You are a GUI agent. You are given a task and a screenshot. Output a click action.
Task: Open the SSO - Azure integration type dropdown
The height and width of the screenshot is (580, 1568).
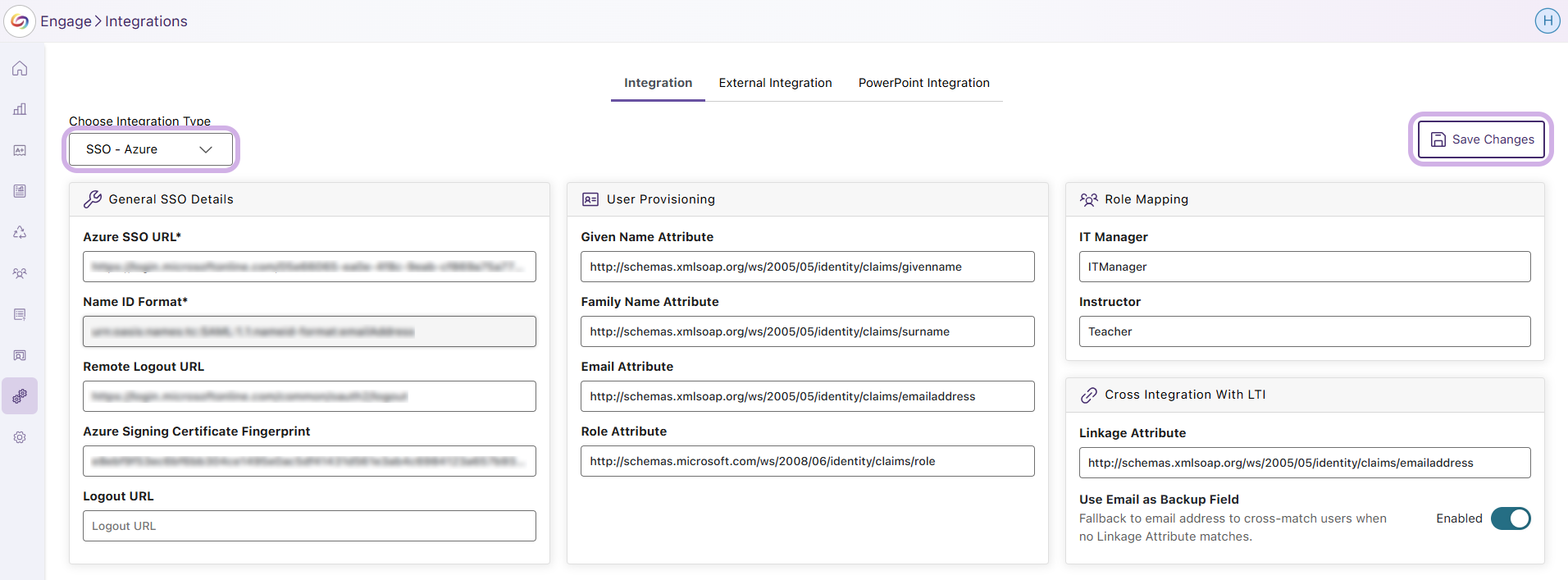click(151, 149)
